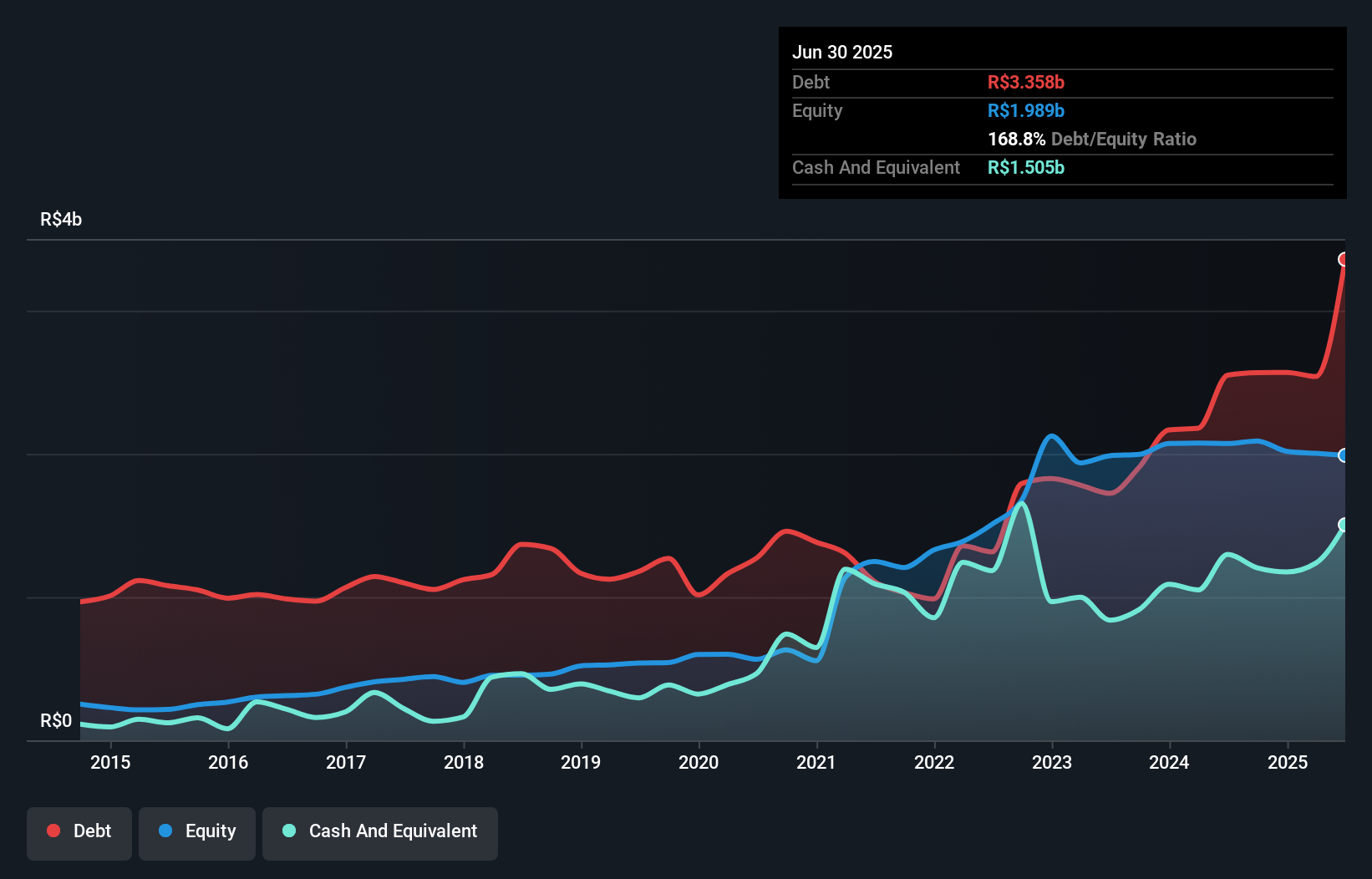Click the 168.8% Debt/Equity Ratio text
Screen dimensions: 1372x879
1091,139
